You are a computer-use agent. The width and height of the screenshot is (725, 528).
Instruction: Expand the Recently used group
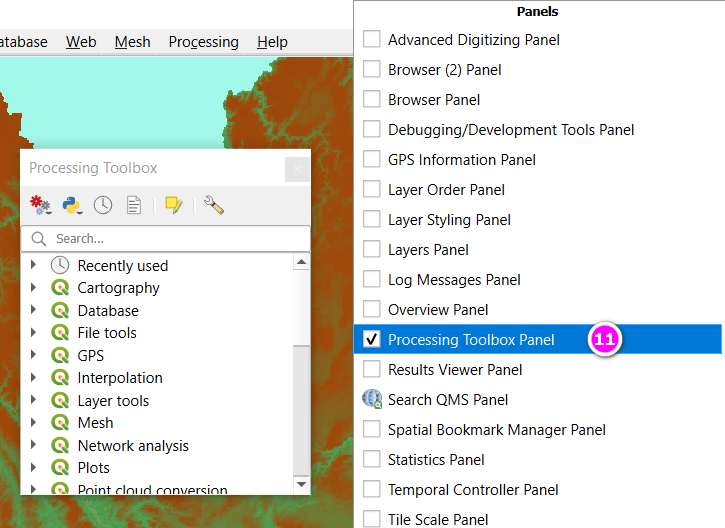(x=33, y=265)
